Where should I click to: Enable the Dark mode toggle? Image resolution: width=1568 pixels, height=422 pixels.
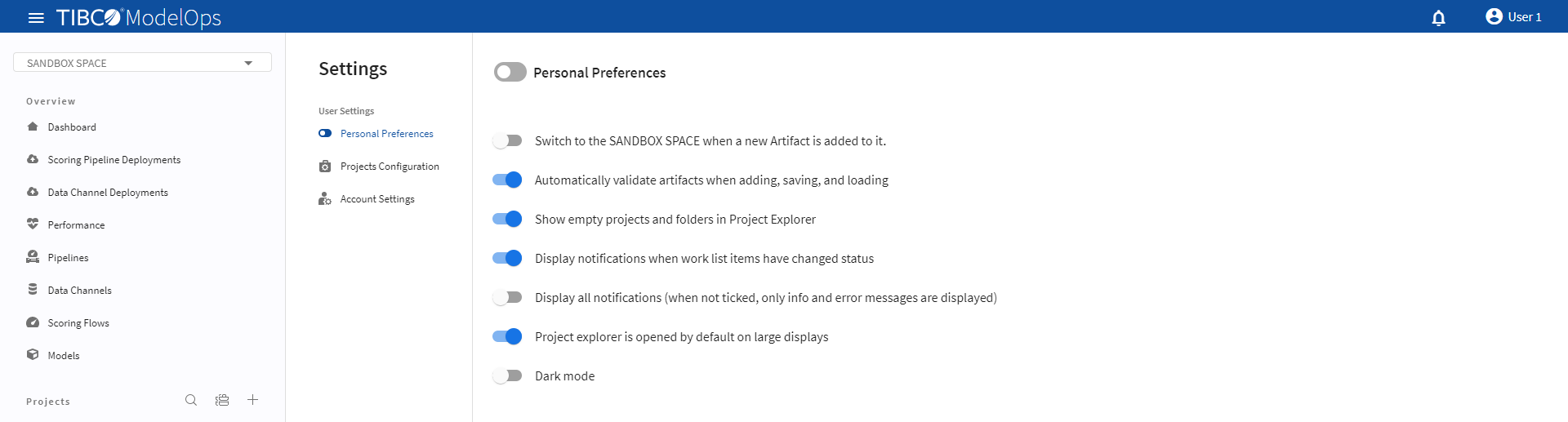(507, 375)
